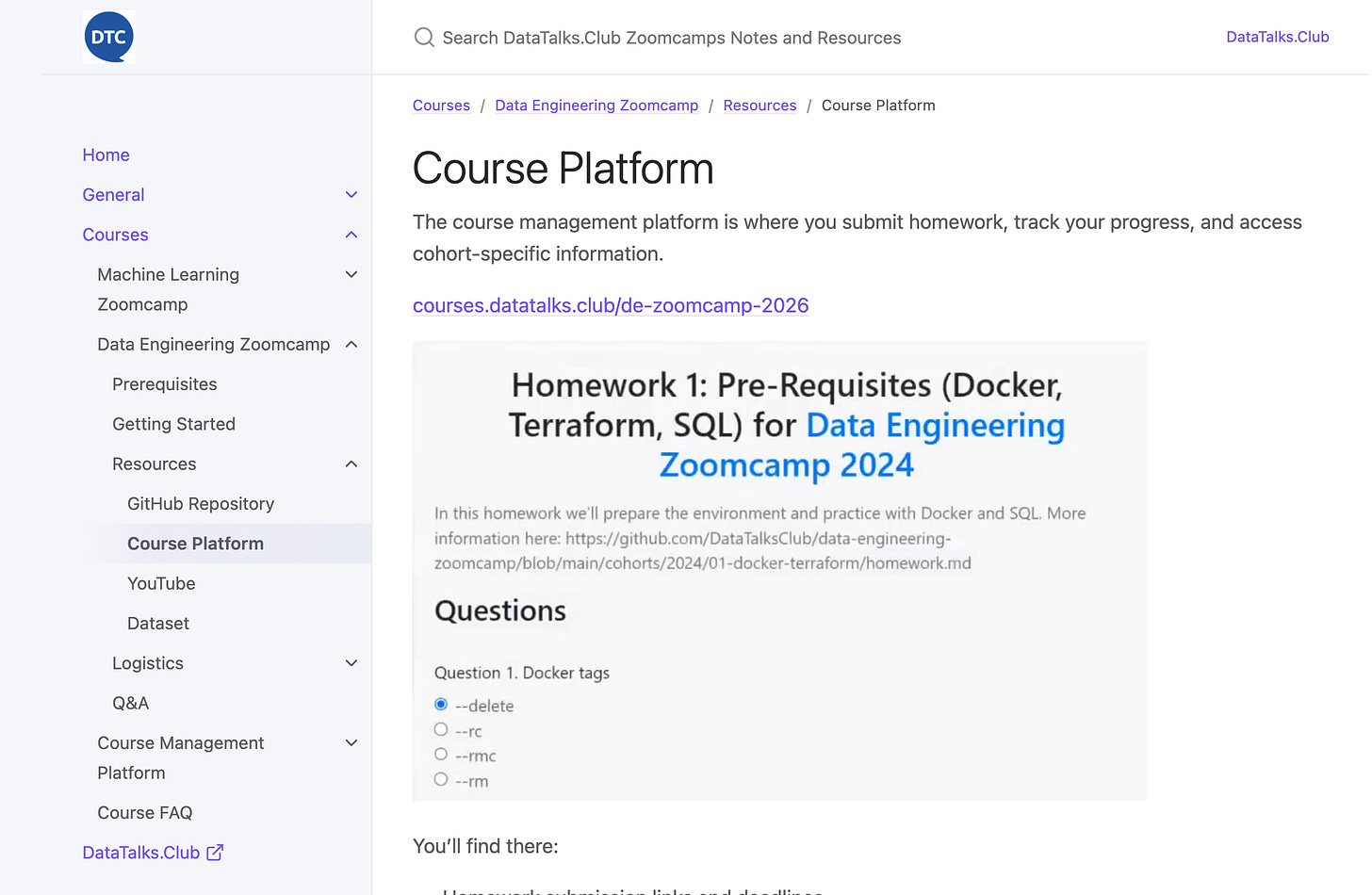The width and height of the screenshot is (1372, 895).
Task: Go to Courses breadcrumb link
Action: (441, 106)
